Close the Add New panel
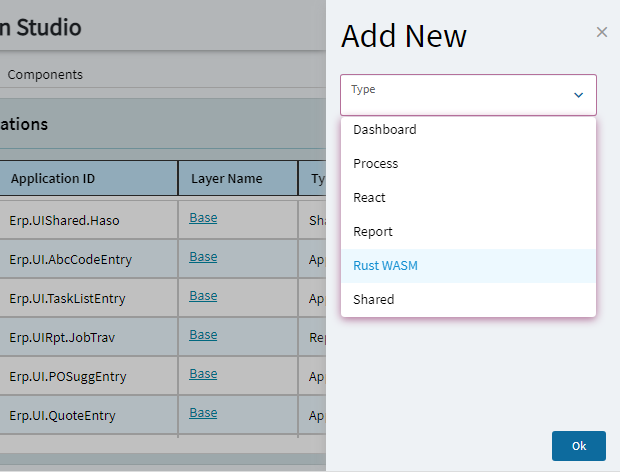The image size is (620, 472). 602,32
